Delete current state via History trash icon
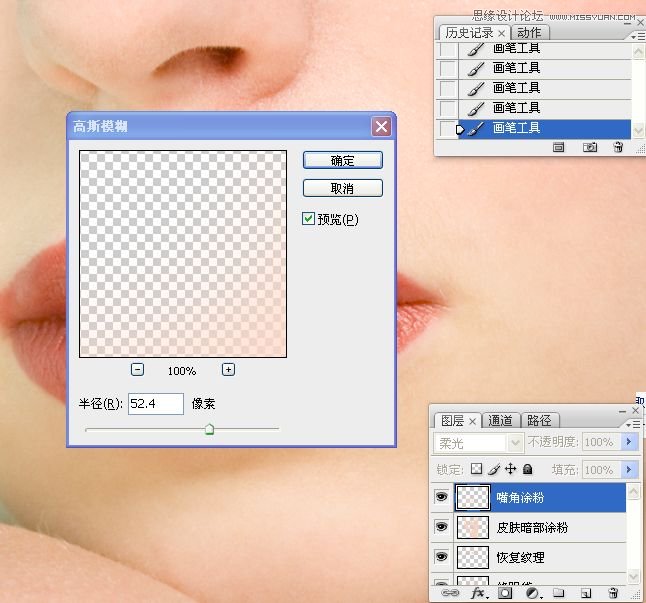The width and height of the screenshot is (646, 603). [618, 147]
